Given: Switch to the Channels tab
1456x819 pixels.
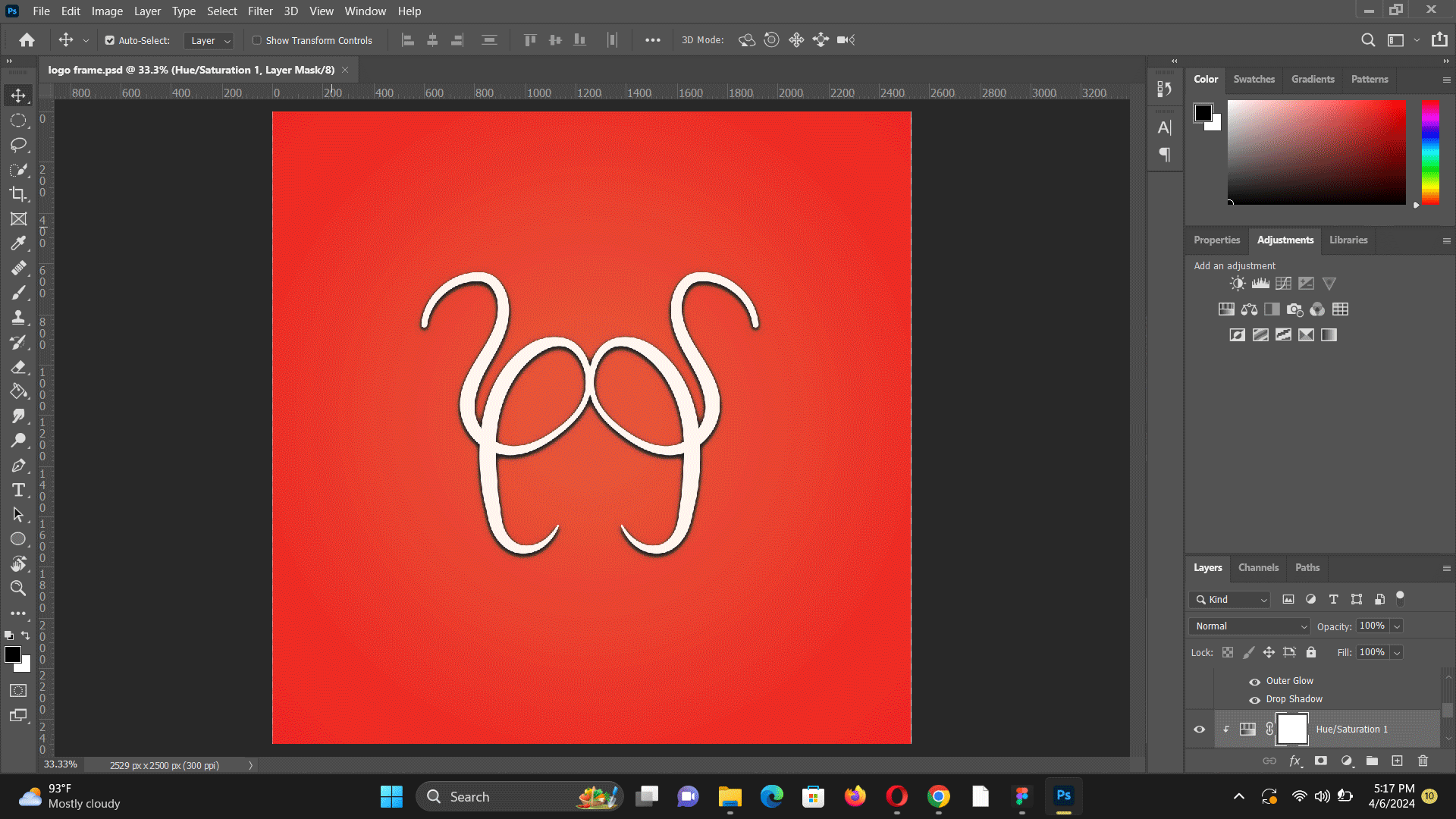Looking at the screenshot, I should pyautogui.click(x=1258, y=567).
